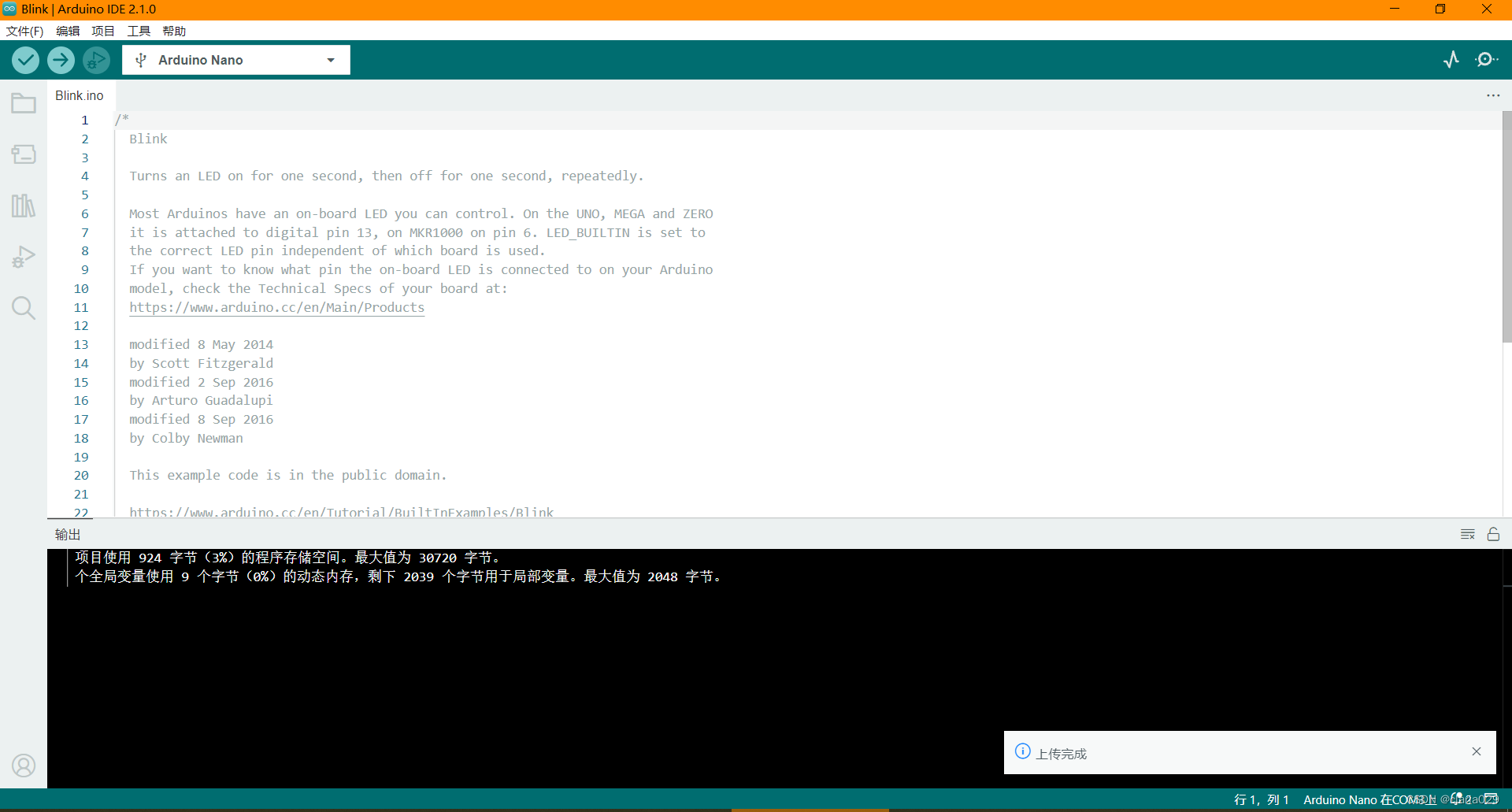Click the global variables memory output line
This screenshot has height=812, width=1512.
(398, 577)
